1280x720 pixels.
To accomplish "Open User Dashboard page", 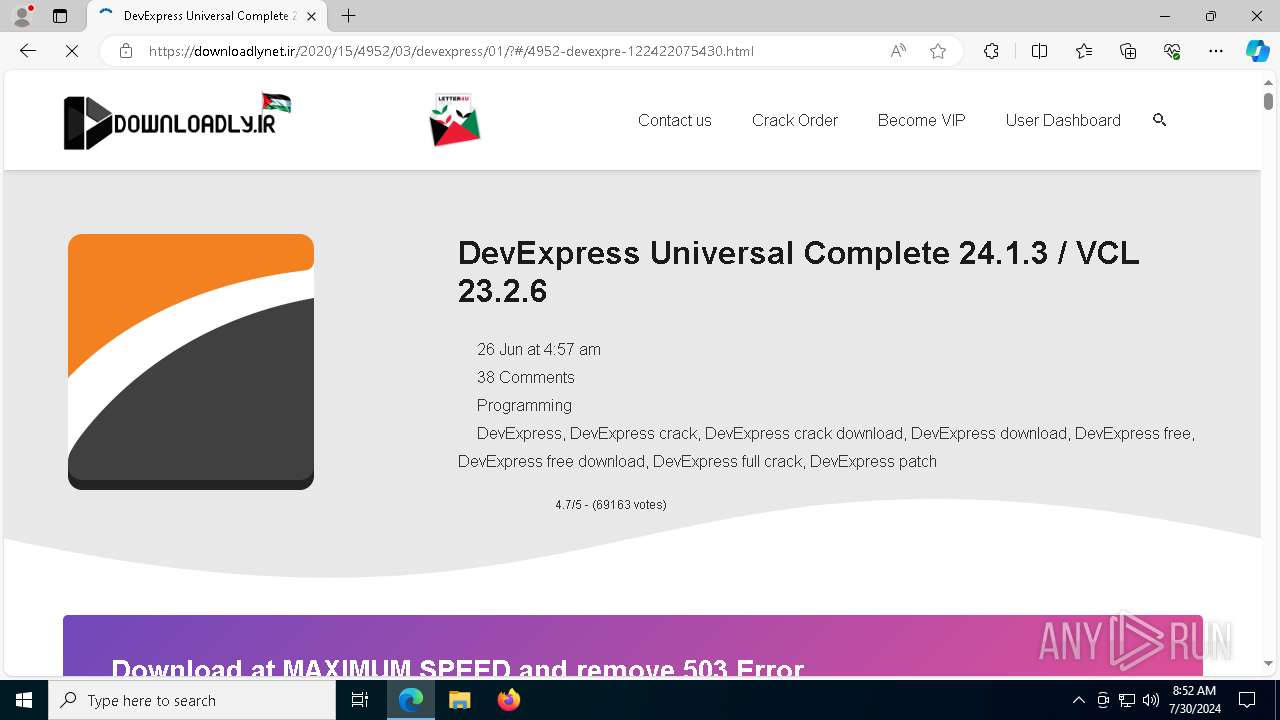I will point(1063,120).
